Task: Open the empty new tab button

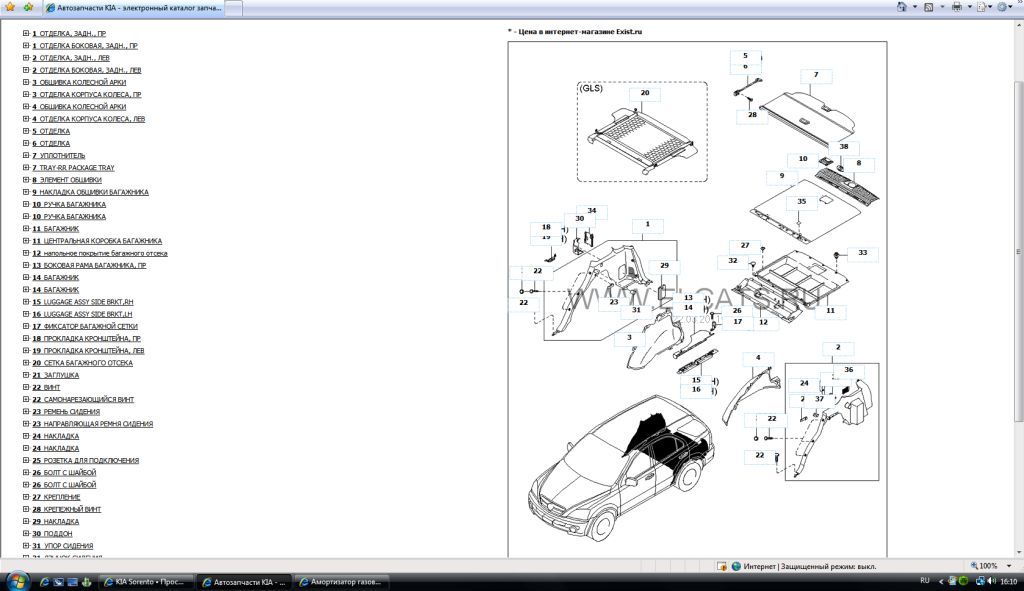Action: tap(233, 7)
